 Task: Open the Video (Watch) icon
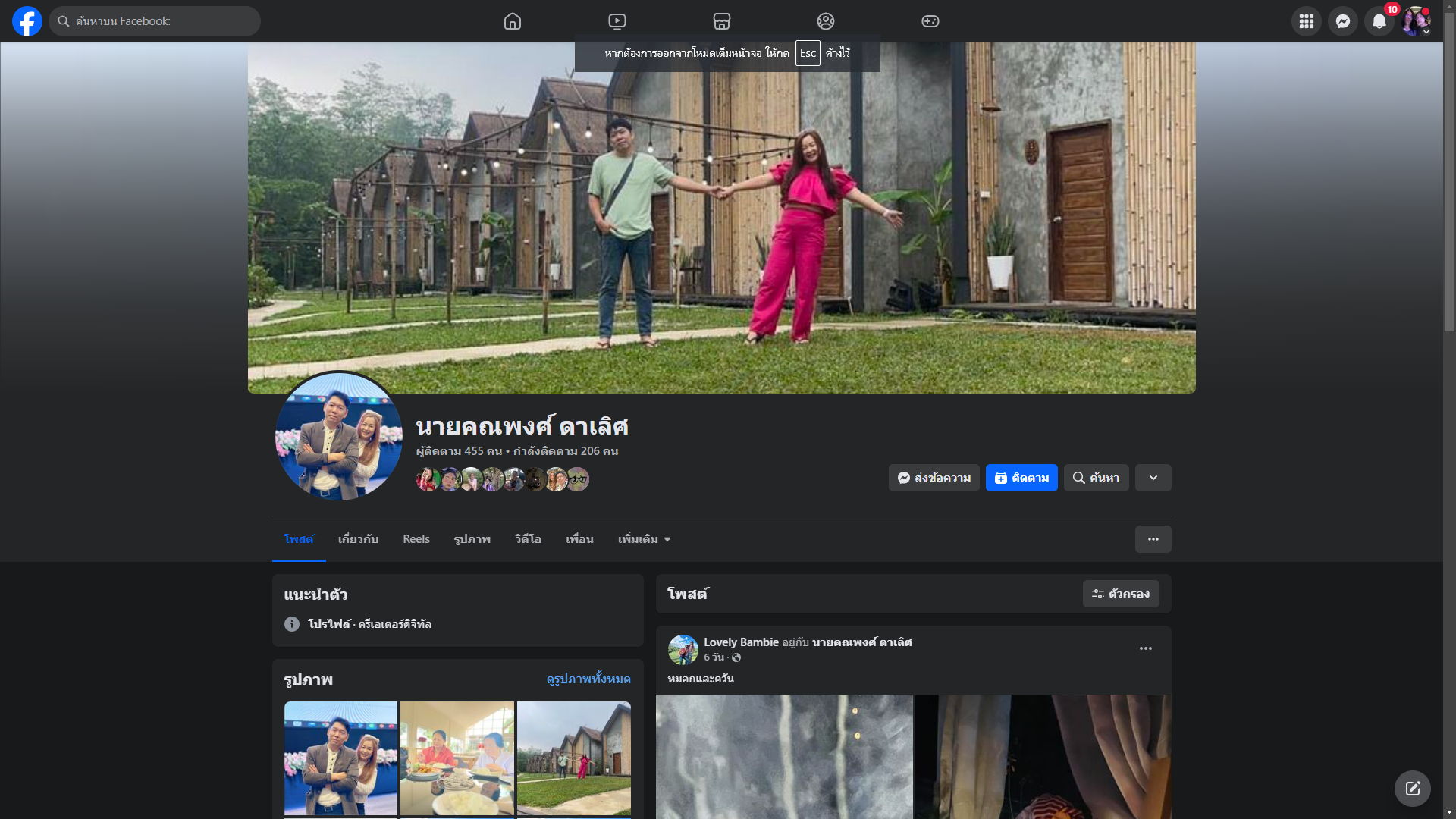[x=617, y=21]
